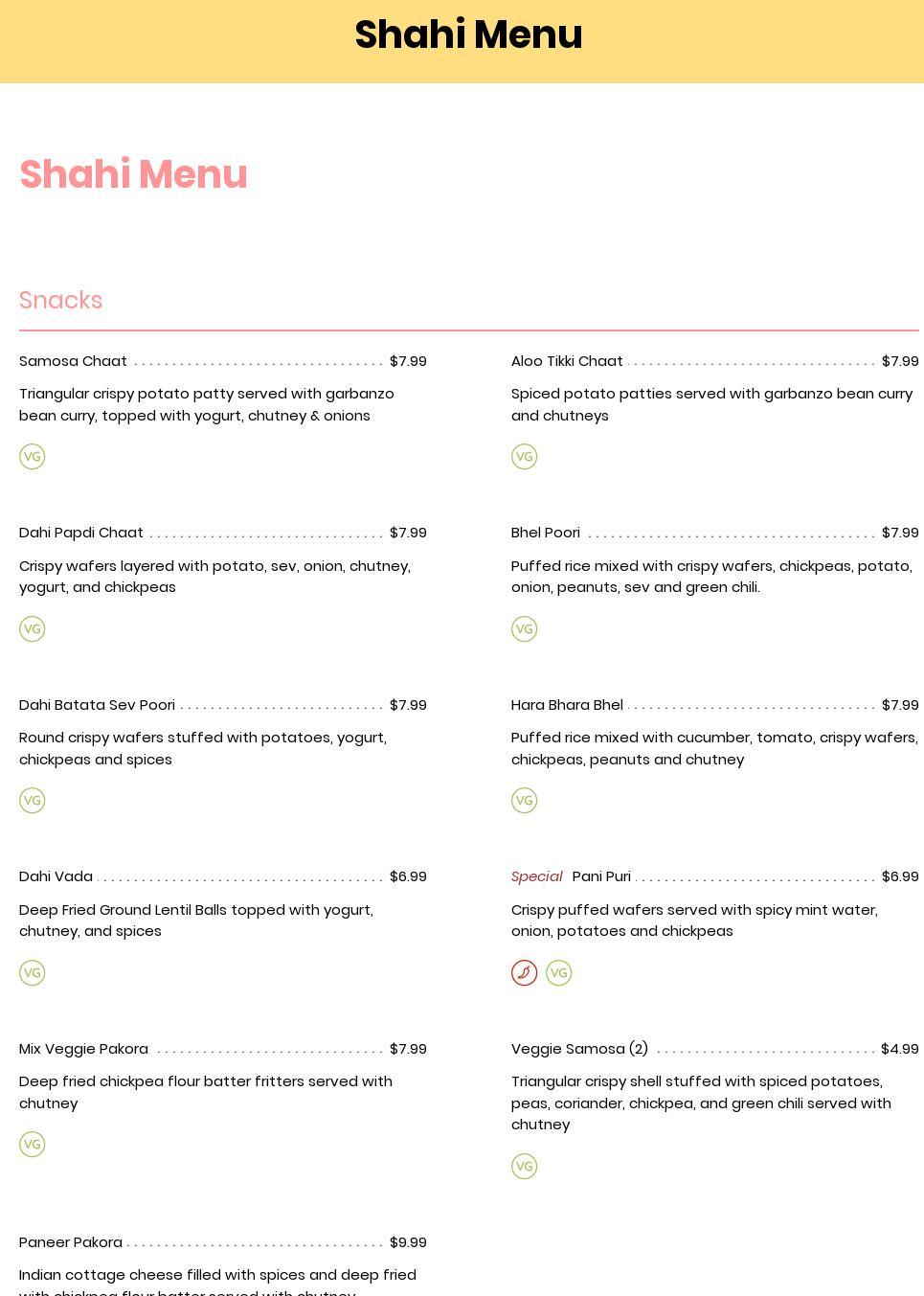Click the VG icon under Dahi Batata Sev Poori
The width and height of the screenshot is (924, 1296).
(33, 801)
